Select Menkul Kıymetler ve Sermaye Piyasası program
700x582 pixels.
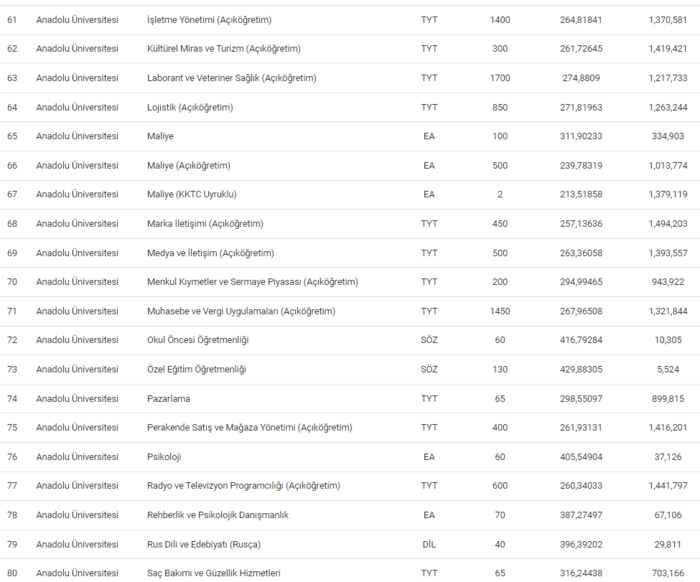pyautogui.click(x=252, y=282)
